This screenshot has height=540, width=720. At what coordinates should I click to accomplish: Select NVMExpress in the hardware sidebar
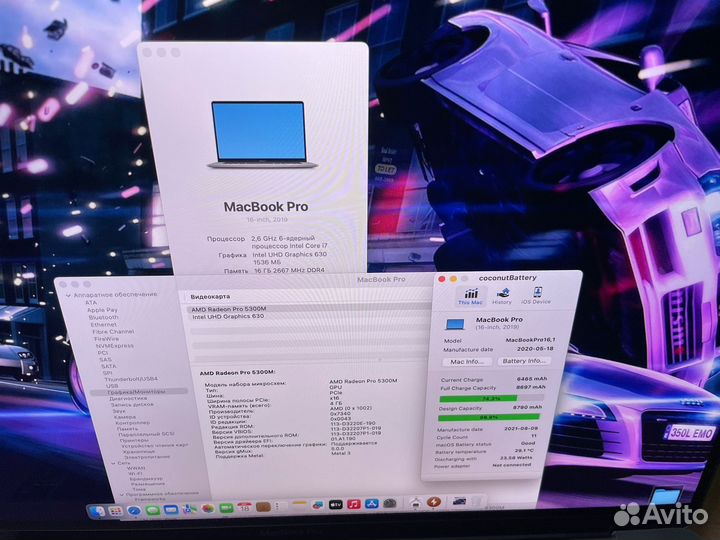point(115,346)
